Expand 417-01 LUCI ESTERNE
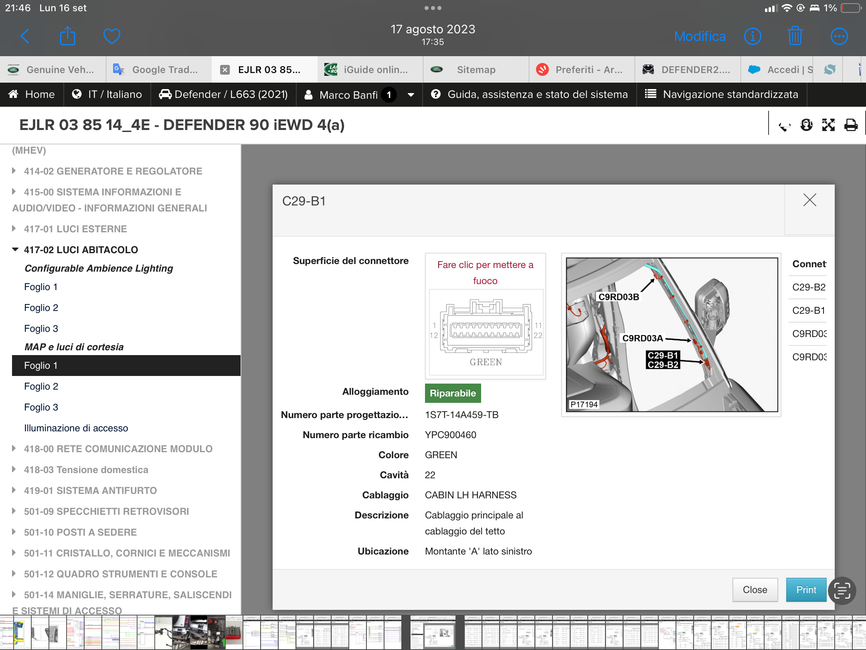This screenshot has width=866, height=650. click(x=14, y=229)
